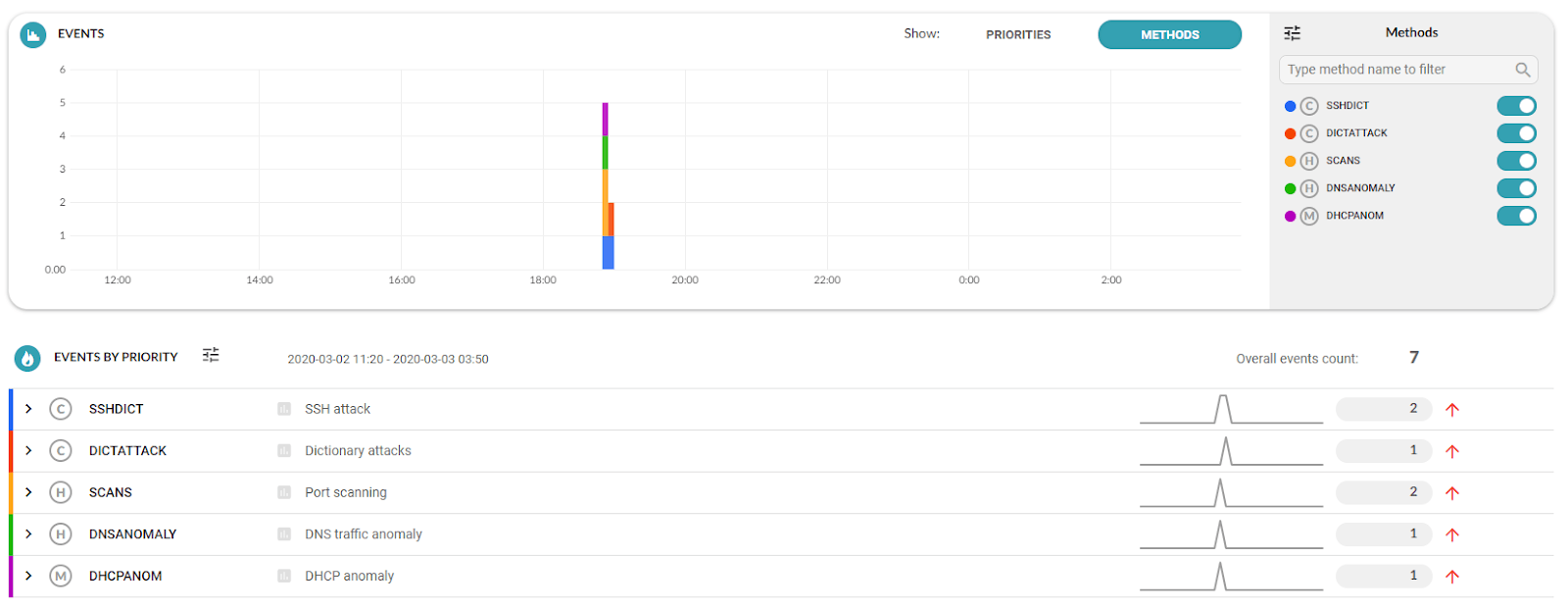Toggle off the SSHDICT method switch
1568x608 pixels.
(1516, 106)
